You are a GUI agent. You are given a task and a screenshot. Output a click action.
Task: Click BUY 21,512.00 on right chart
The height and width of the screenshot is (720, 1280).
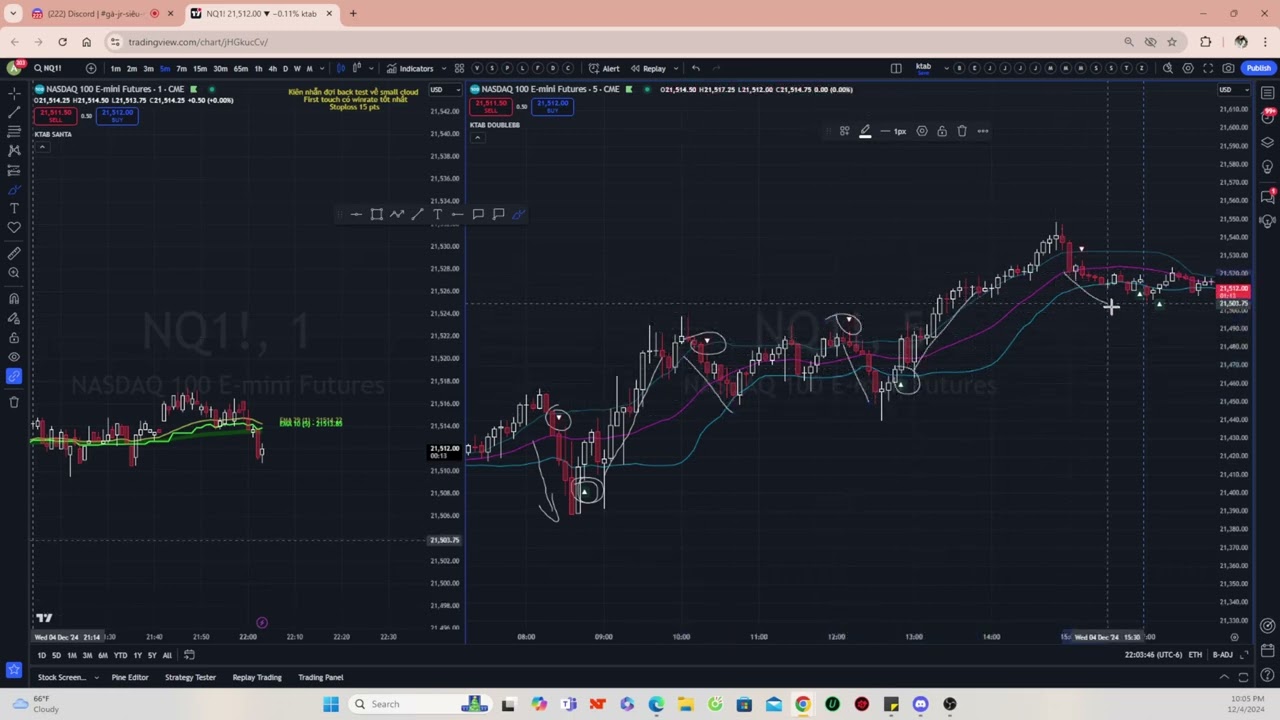(x=552, y=106)
